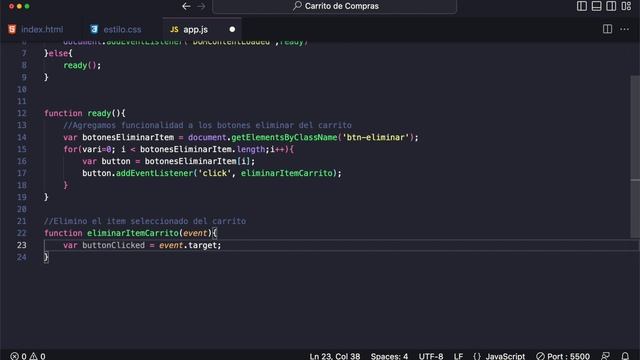Toggle the primary sidebar layout icon
640x360 pixels.
(582, 6)
